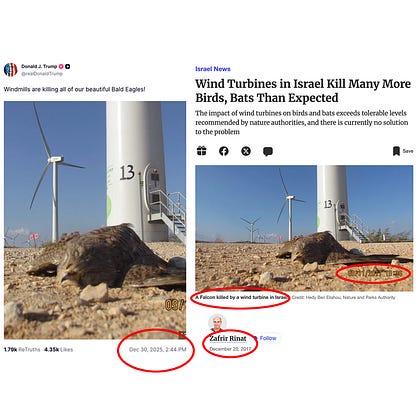Open the post's Dec 30 timestamp

(157, 349)
